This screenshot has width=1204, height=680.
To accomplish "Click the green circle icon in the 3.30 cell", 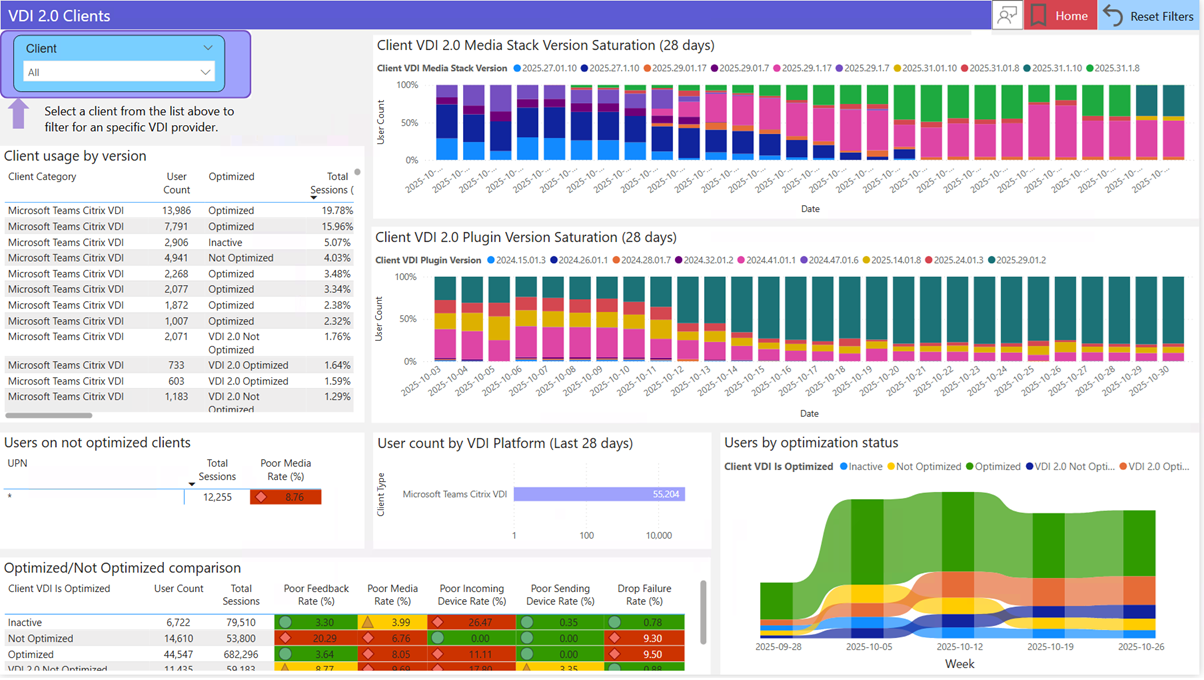I will pyautogui.click(x=286, y=622).
